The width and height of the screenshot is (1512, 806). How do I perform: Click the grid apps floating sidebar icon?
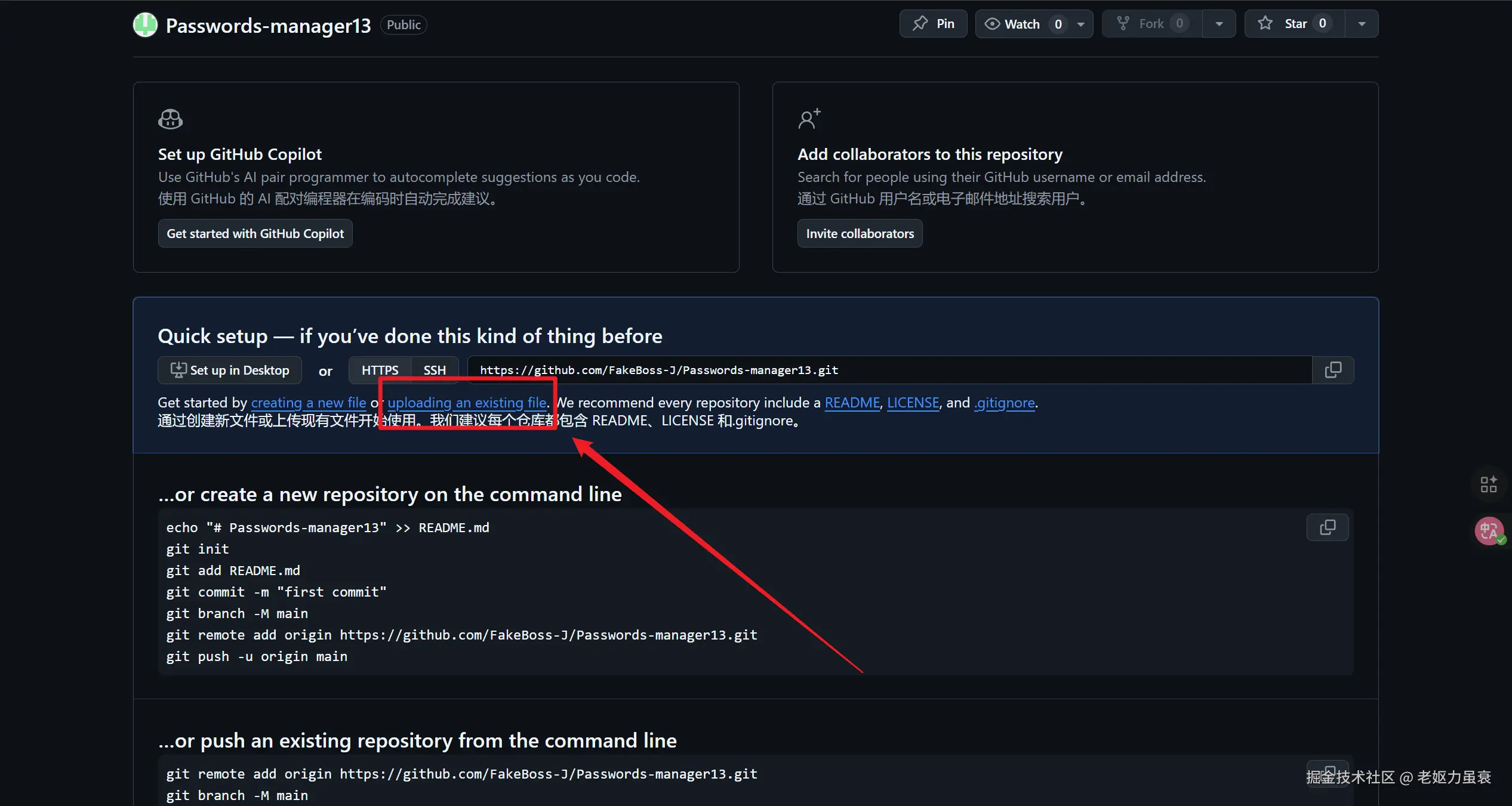(1489, 484)
